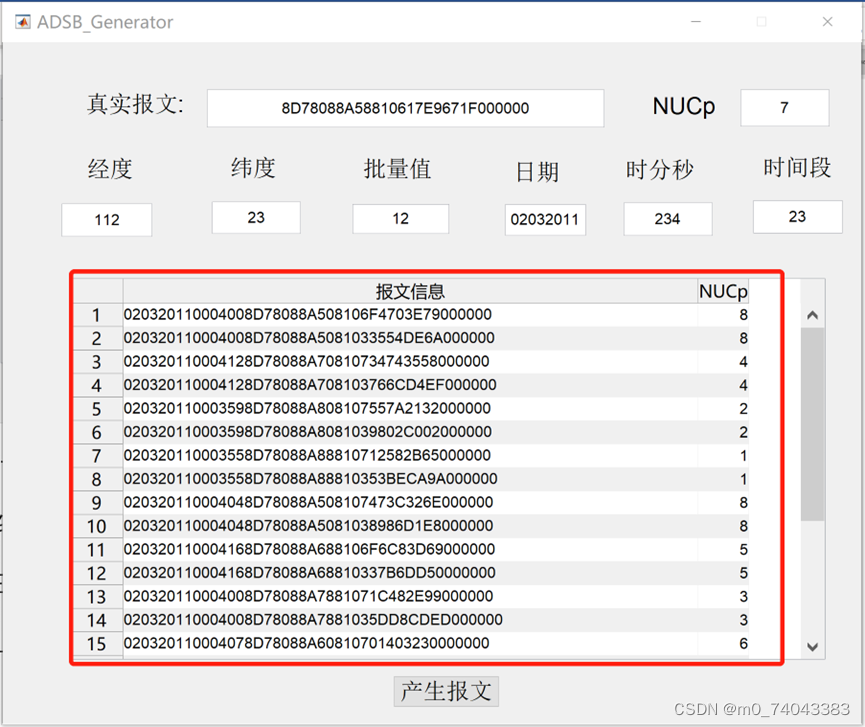865x727 pixels.
Task: Select row 15, the last visible row
Action: tap(400, 643)
